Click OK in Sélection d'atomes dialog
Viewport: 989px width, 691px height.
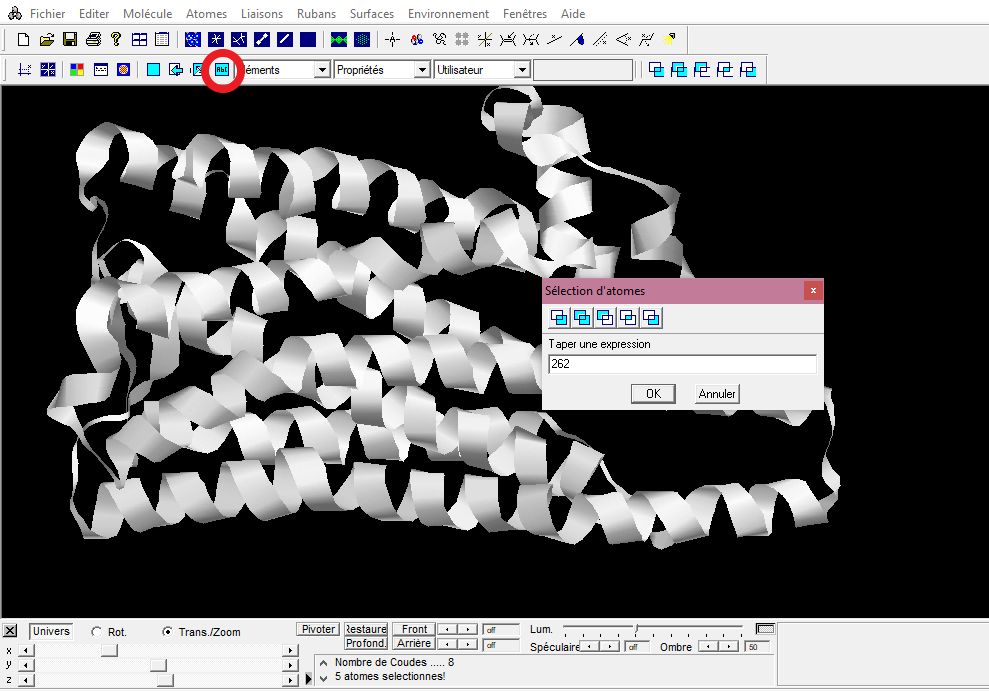point(653,394)
